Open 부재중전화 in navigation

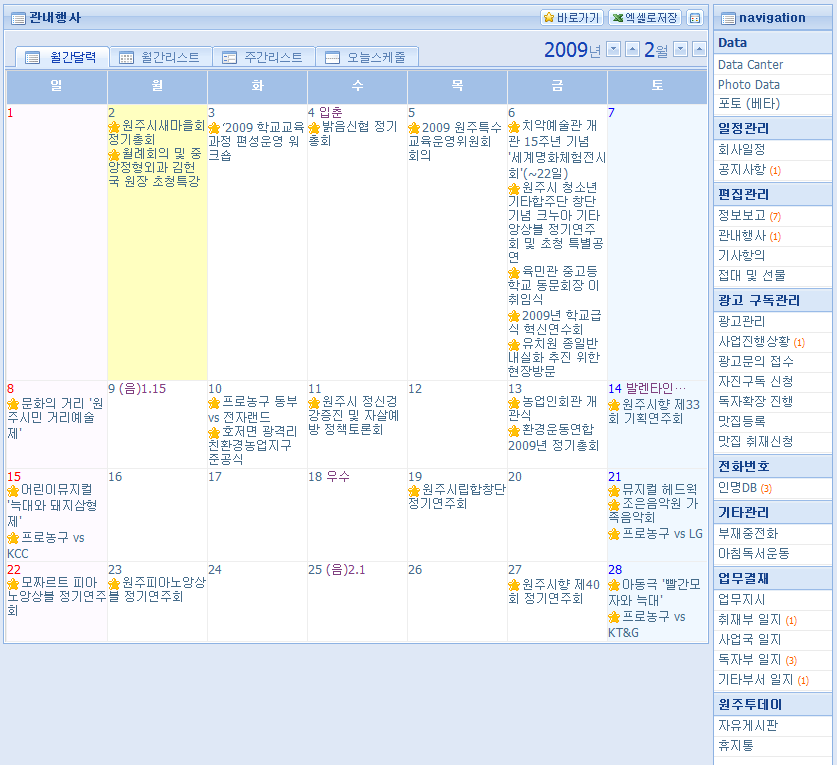[x=748, y=534]
